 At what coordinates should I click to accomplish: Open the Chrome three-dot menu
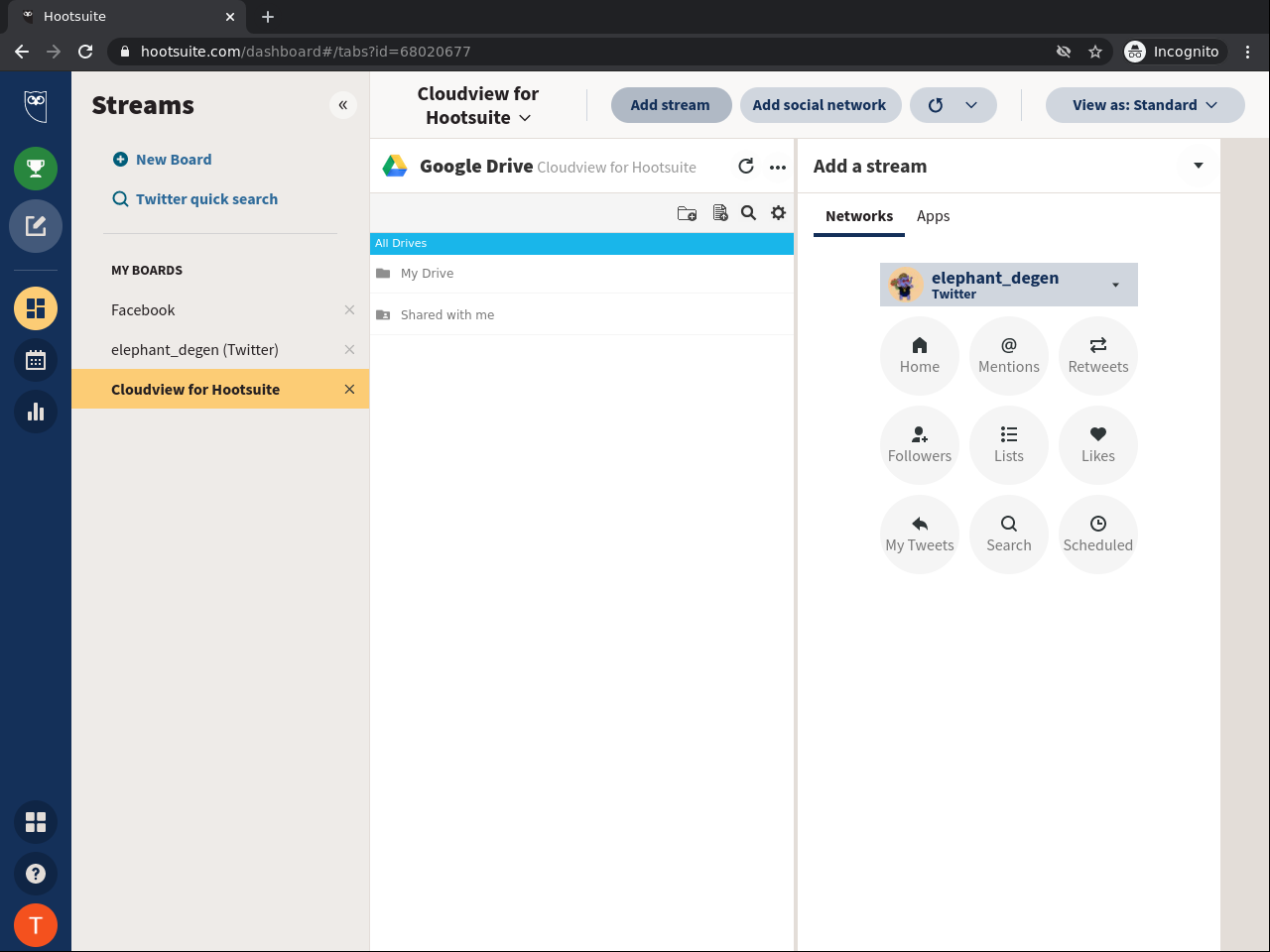(x=1248, y=52)
